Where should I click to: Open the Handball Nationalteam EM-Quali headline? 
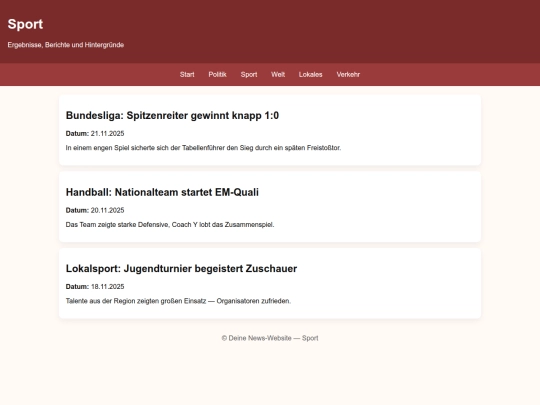tap(162, 192)
